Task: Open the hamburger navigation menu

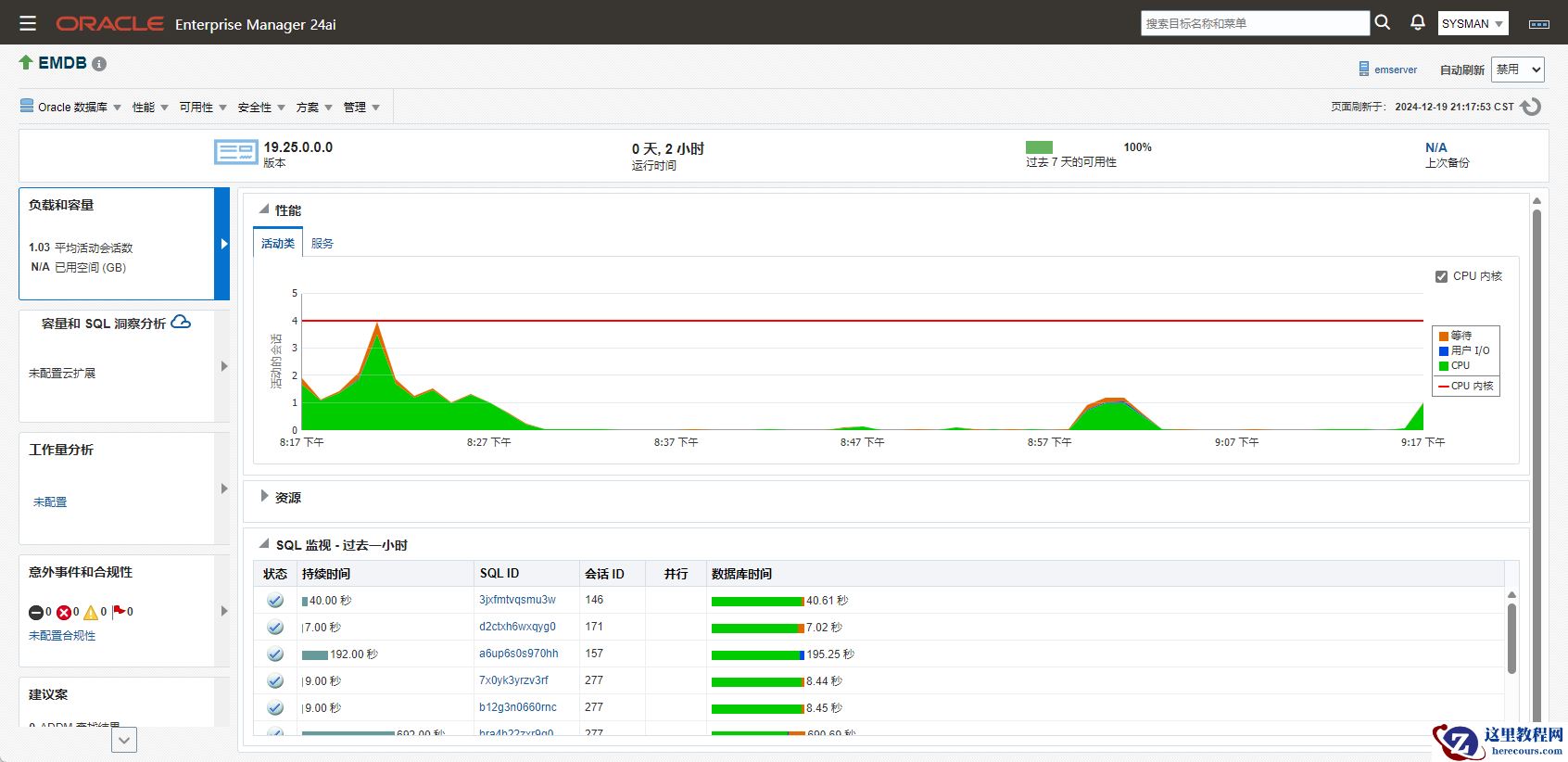Action: 28,23
